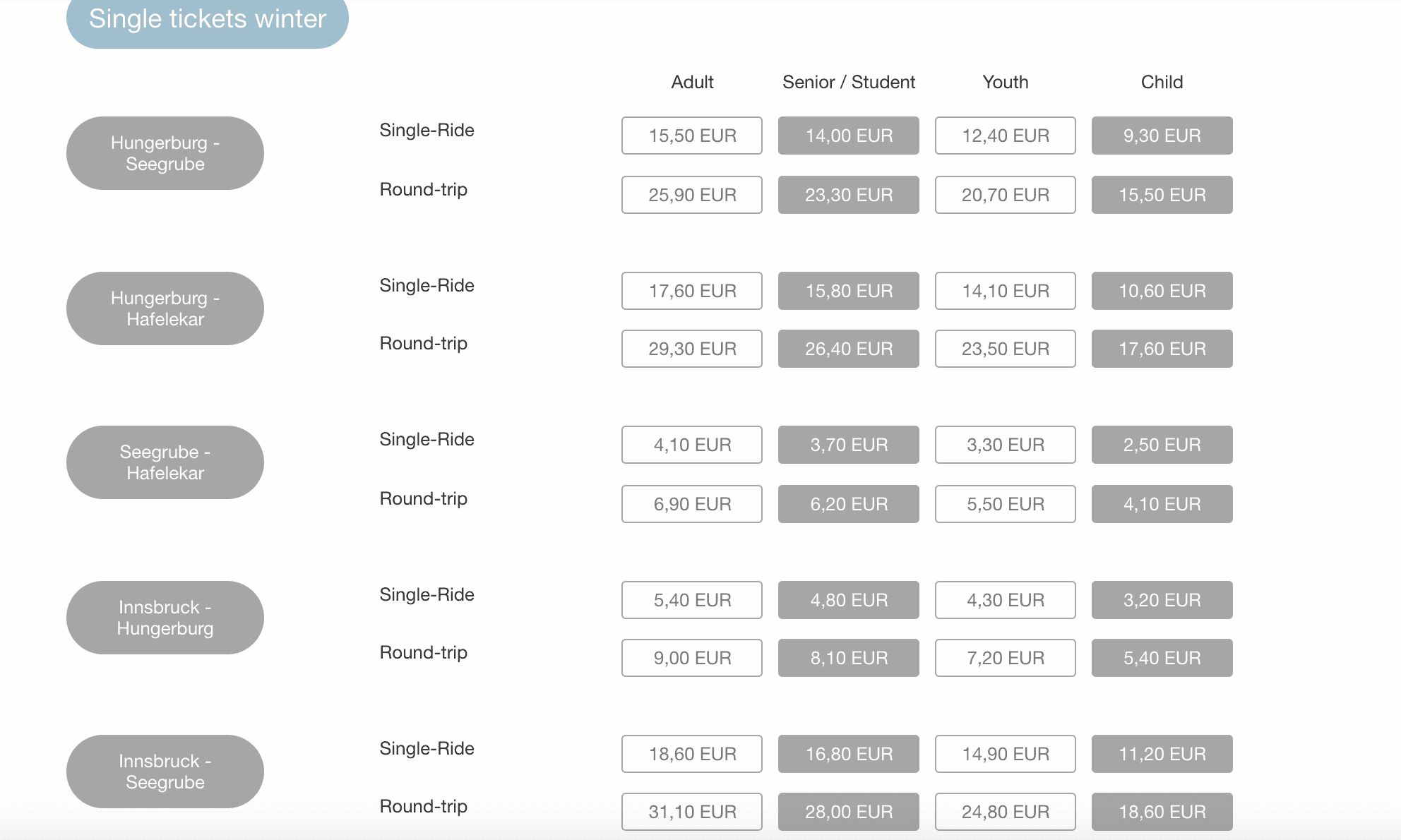Open the Hungerburg - Hafelekar route
The width and height of the screenshot is (1401, 840).
[x=165, y=308]
